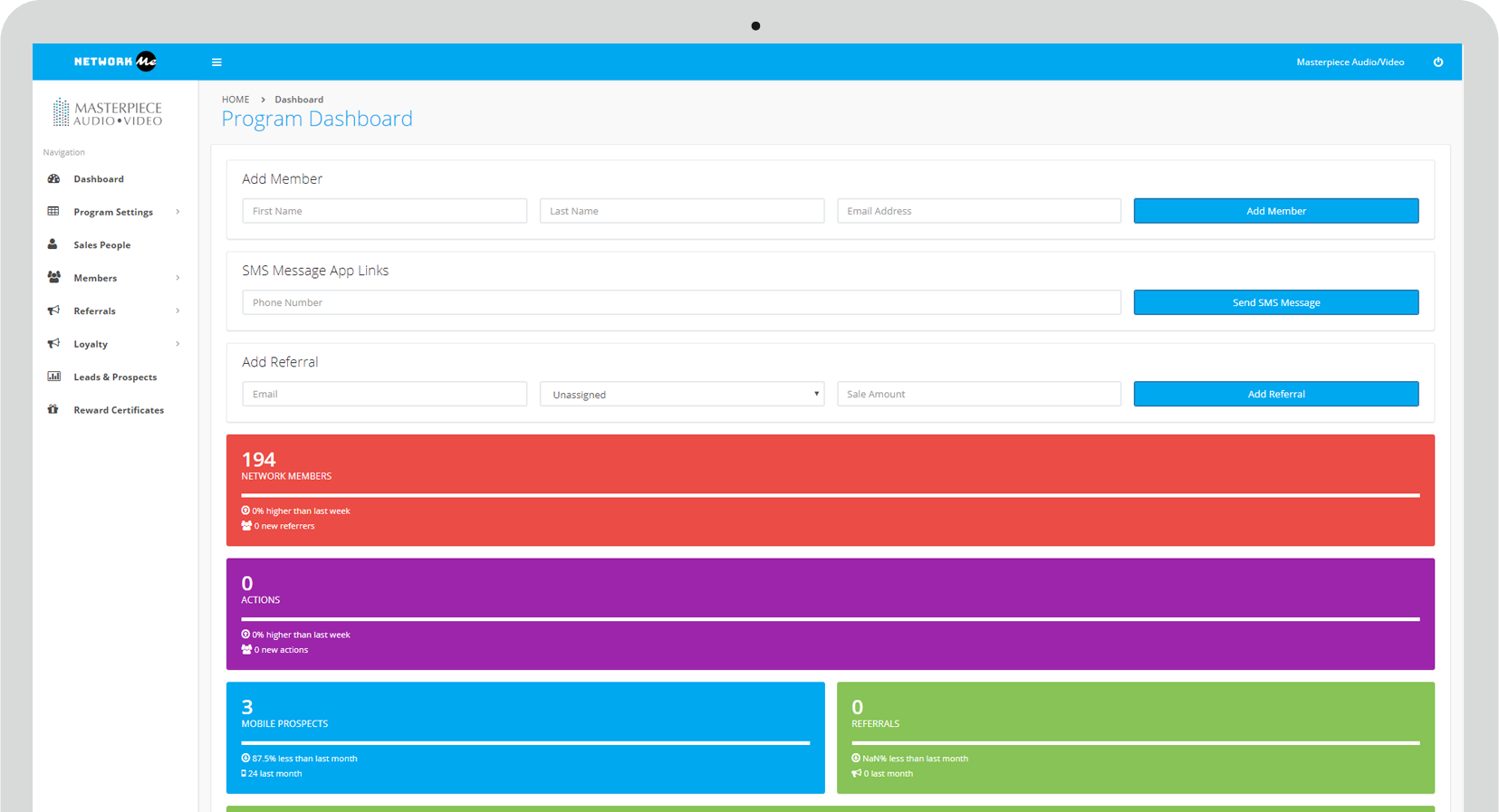Focus the First Name text field
This screenshot has height=812, width=1499.
(x=384, y=212)
